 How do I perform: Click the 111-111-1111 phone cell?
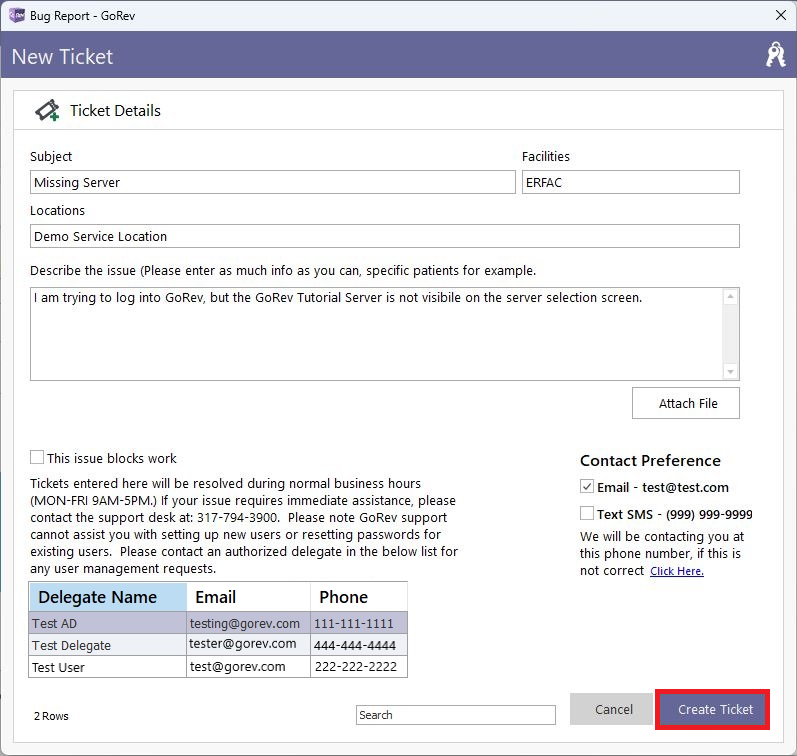359,623
